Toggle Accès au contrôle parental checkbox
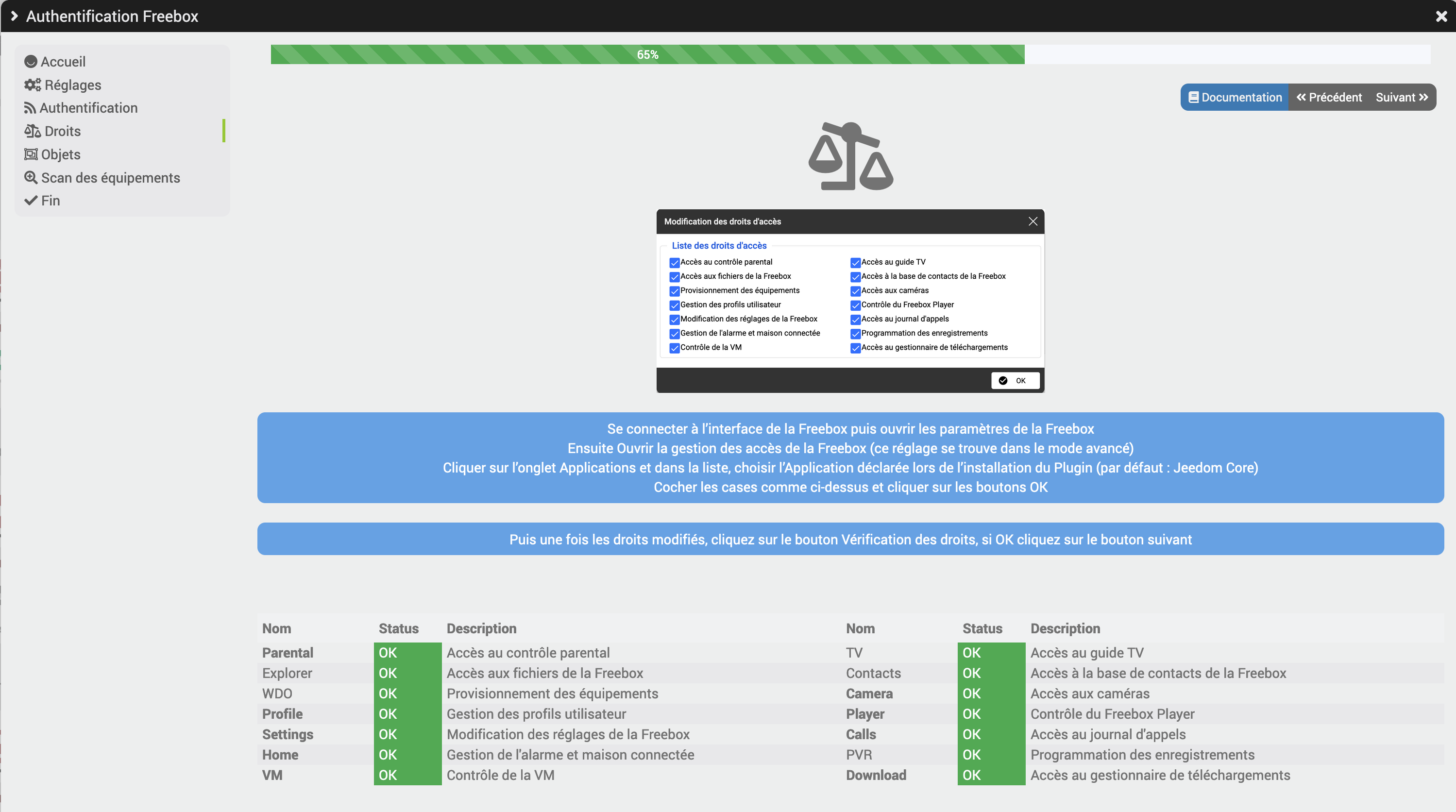 point(674,263)
